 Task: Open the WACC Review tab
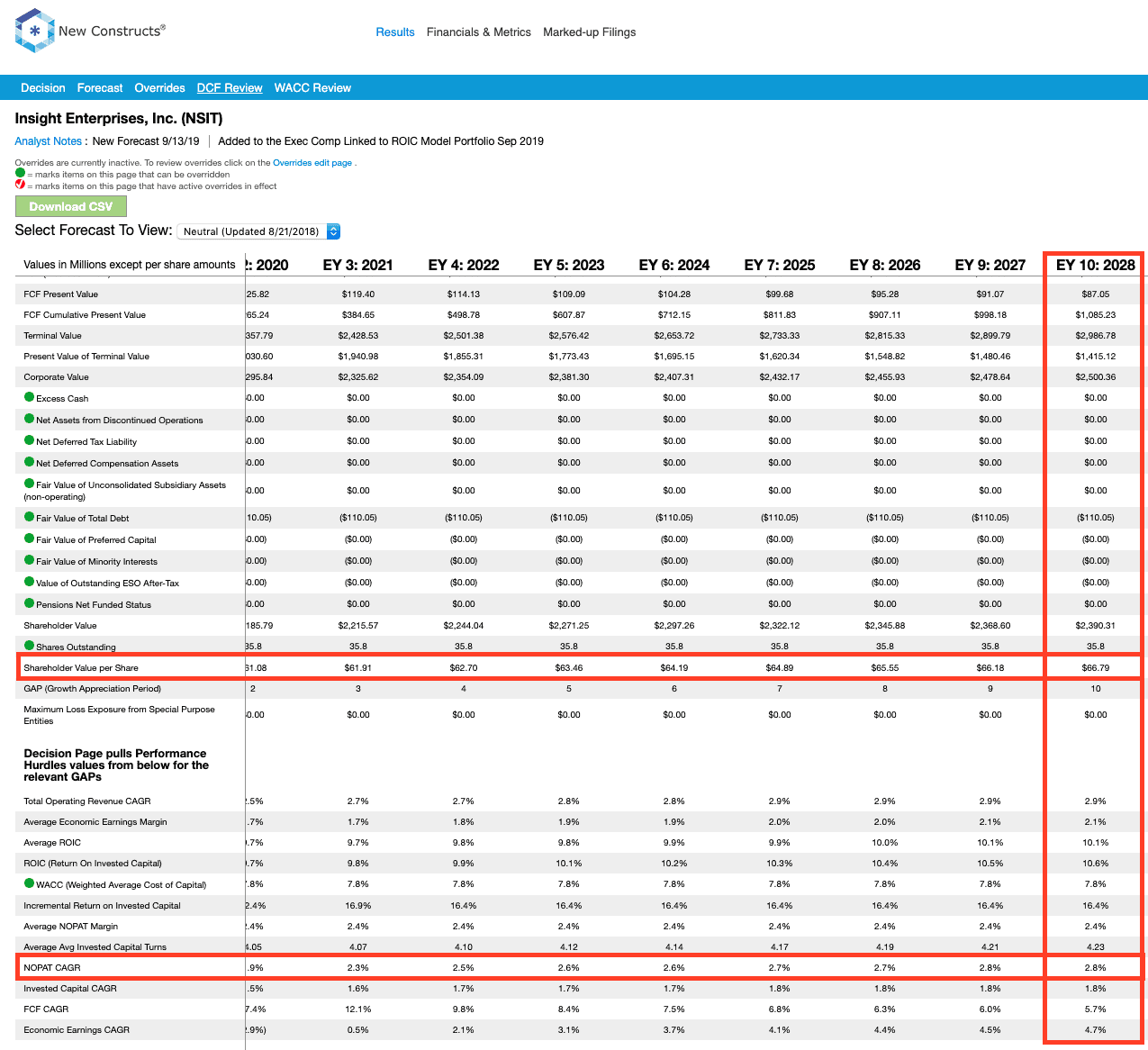click(312, 88)
